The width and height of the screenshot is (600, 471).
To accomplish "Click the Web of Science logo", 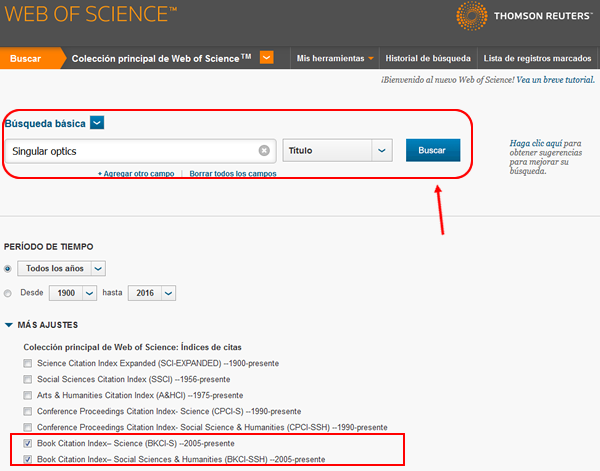I will coord(91,14).
